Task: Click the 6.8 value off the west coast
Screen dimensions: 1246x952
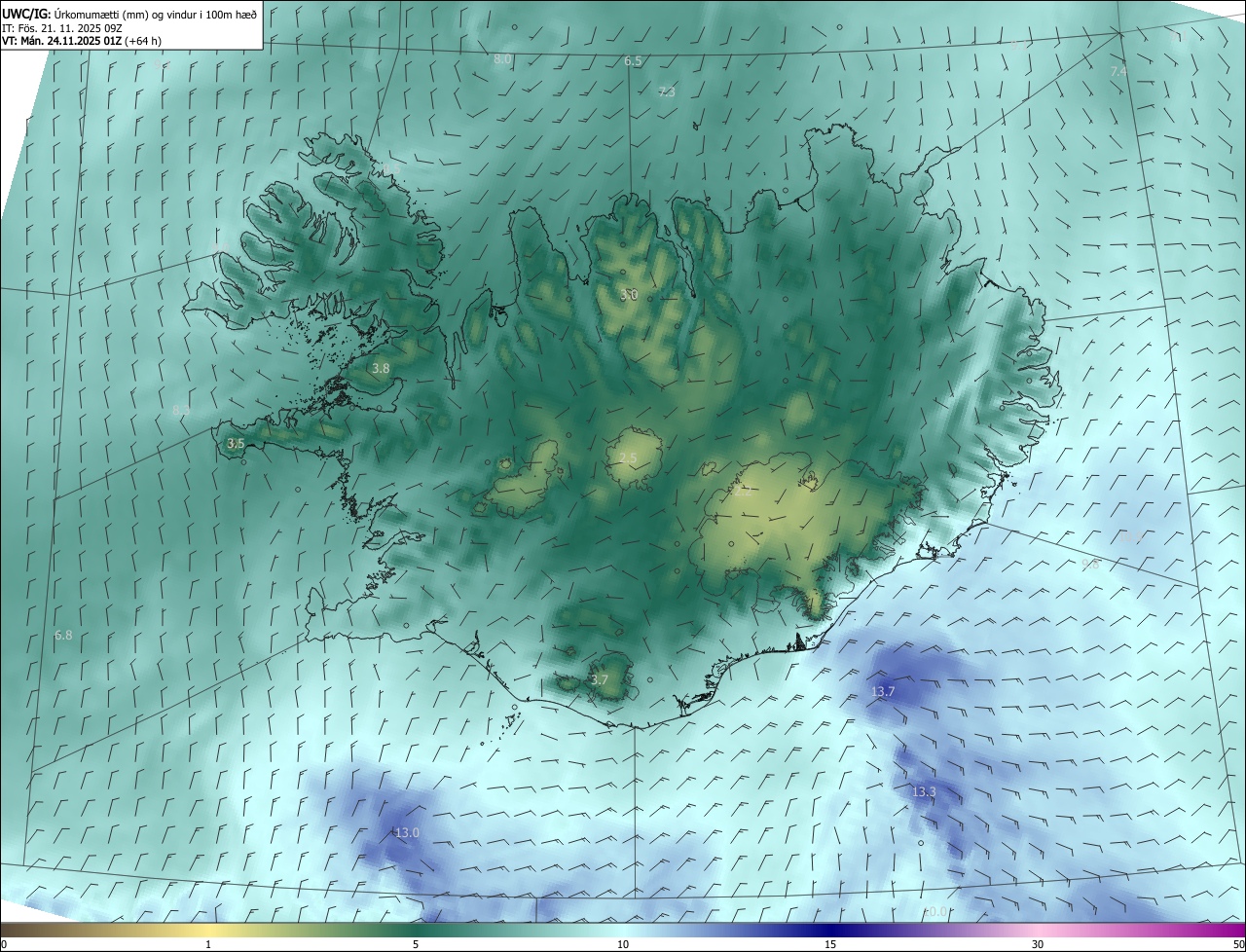Action: pos(63,636)
